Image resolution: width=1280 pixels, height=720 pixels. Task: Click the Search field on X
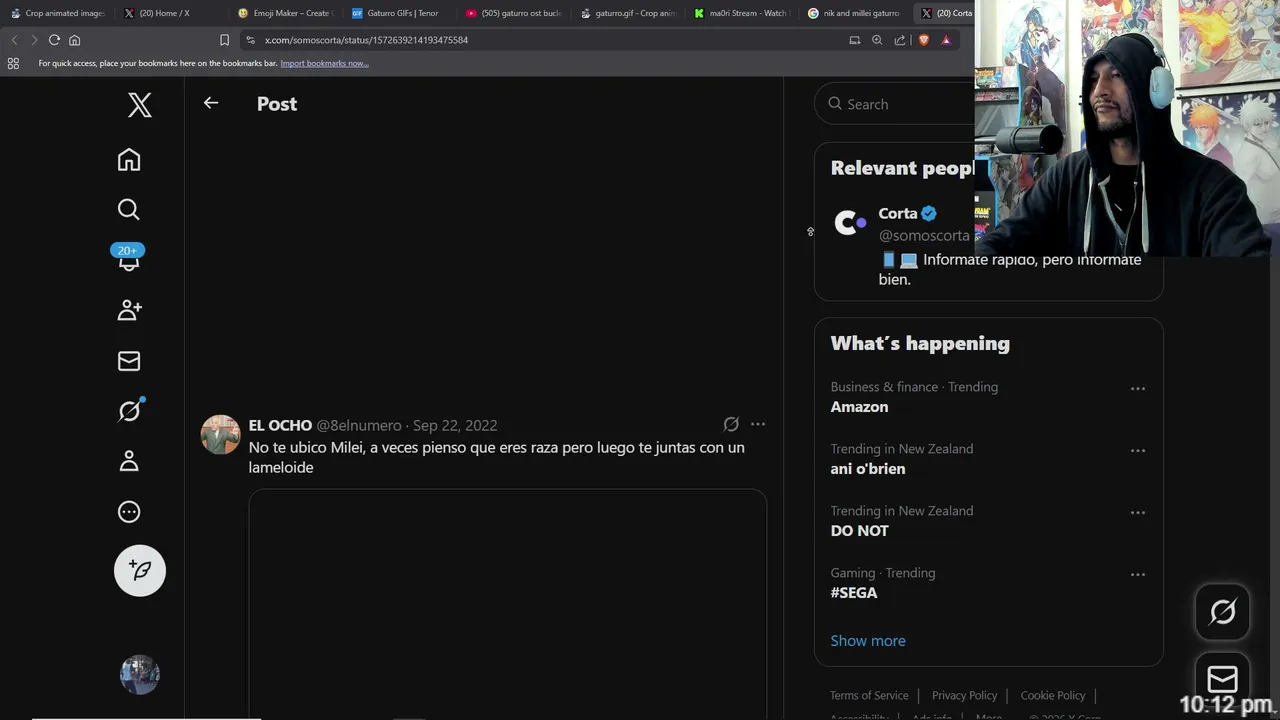tap(900, 104)
